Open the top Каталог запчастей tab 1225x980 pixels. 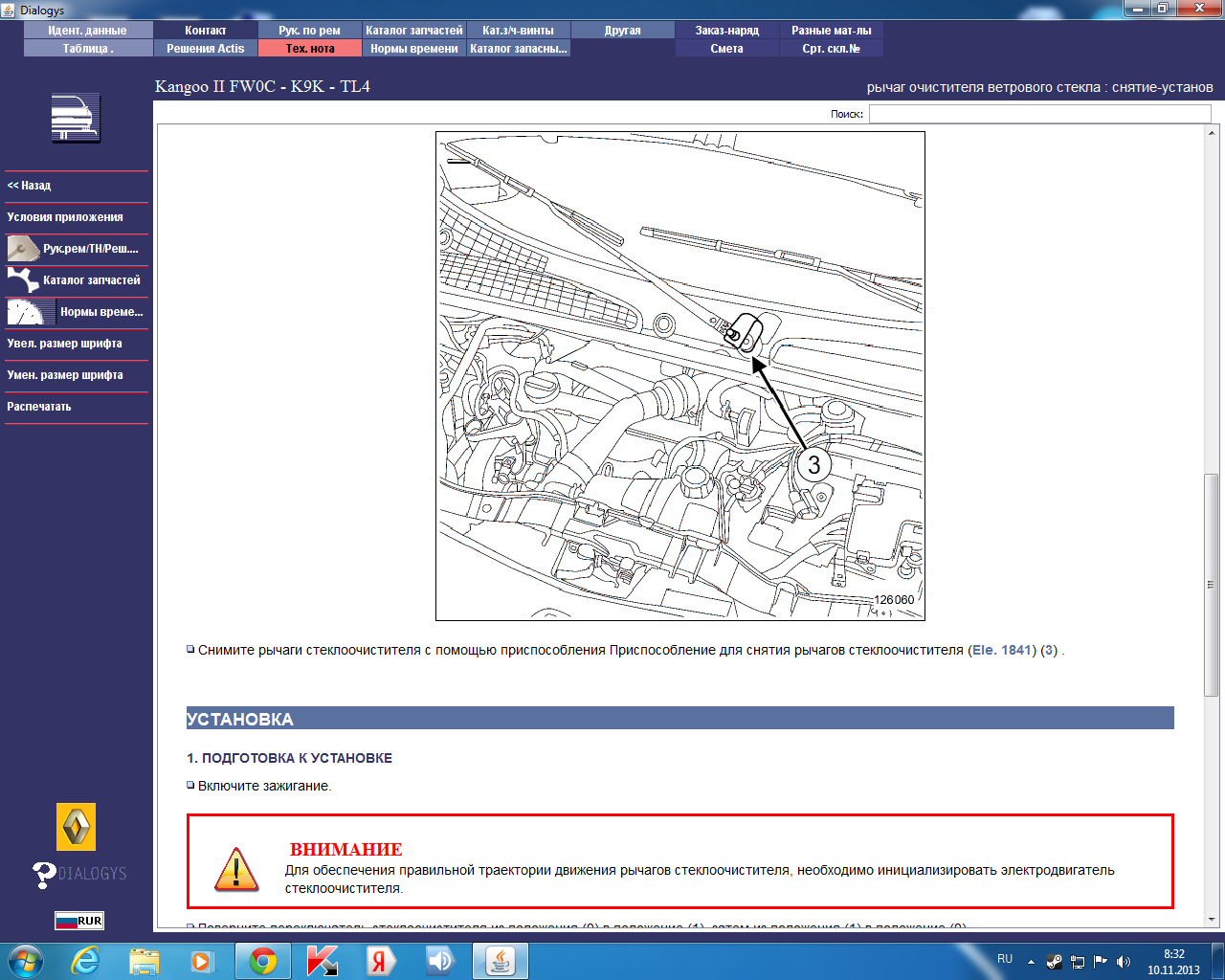[414, 31]
